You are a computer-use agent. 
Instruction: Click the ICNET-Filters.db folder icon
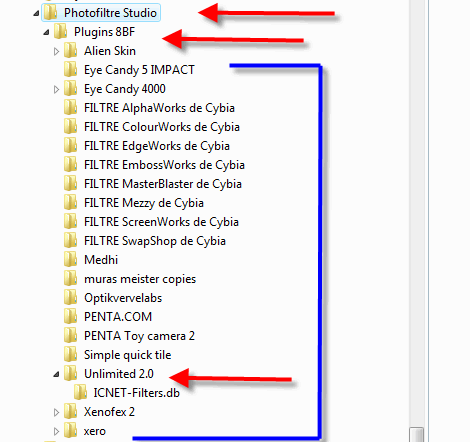[81, 393]
